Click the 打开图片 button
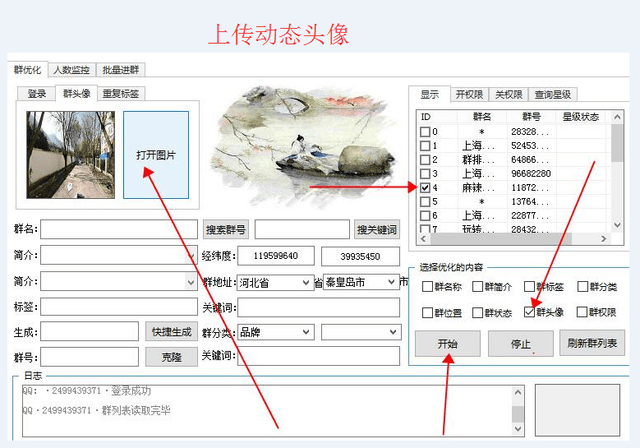This screenshot has width=640, height=448. click(x=156, y=155)
